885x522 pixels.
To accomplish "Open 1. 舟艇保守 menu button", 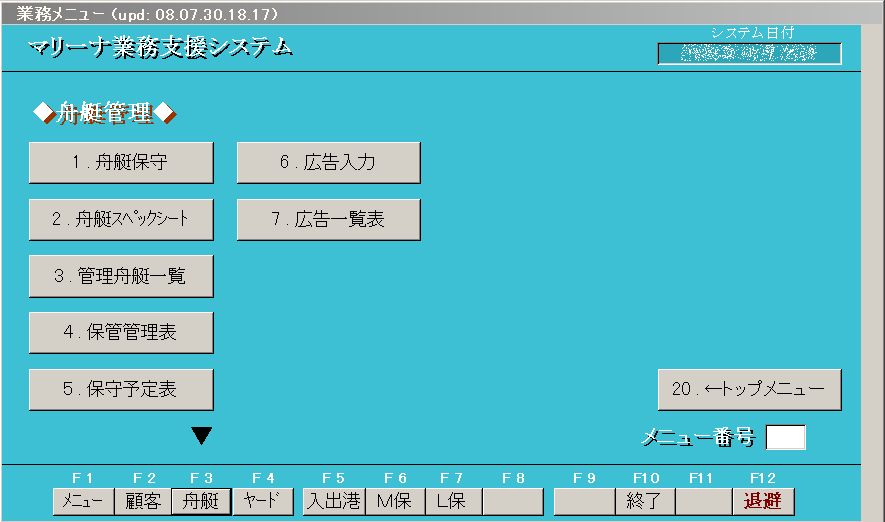I will (x=121, y=163).
